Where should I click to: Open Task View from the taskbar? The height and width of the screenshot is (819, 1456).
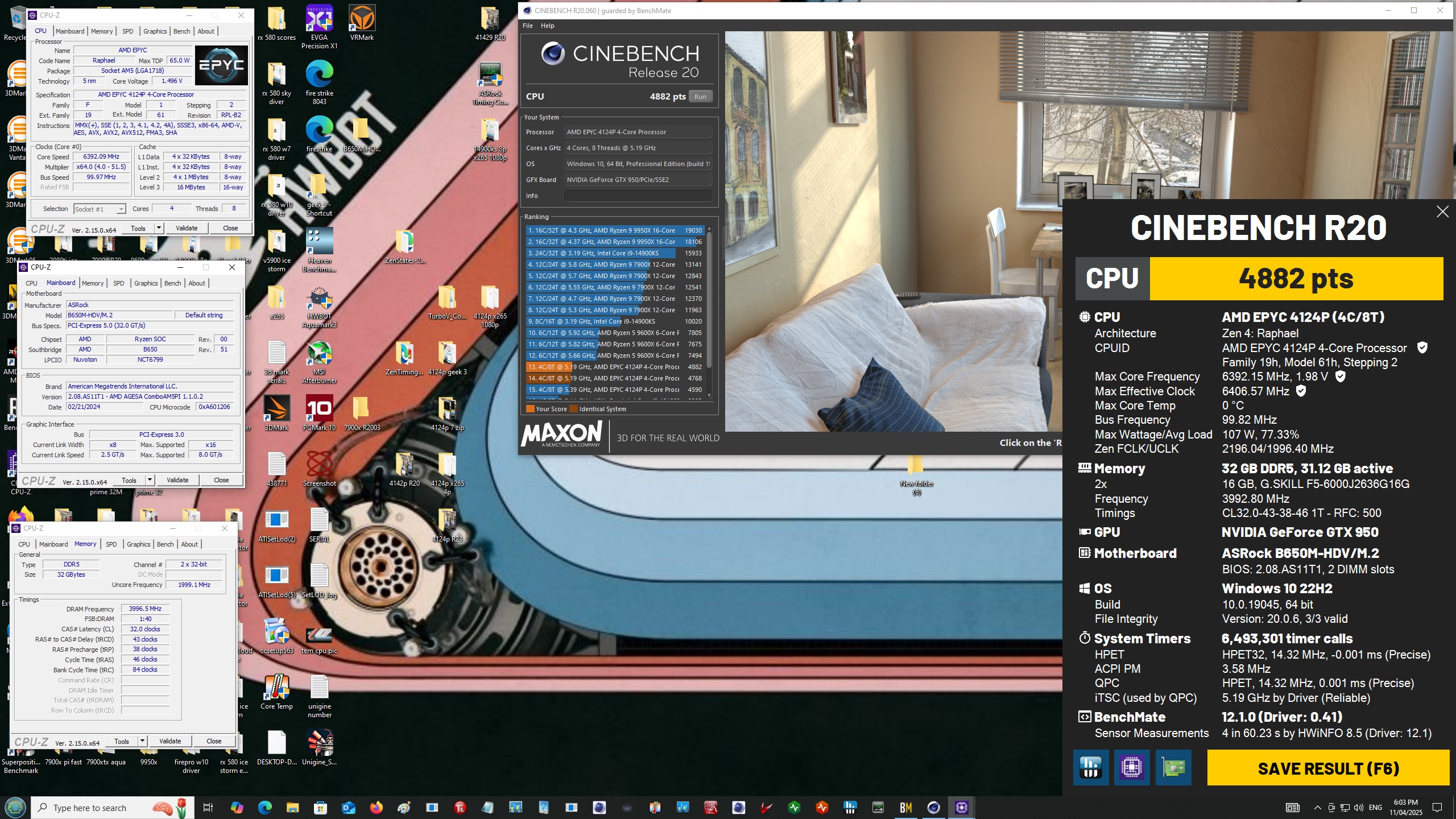click(208, 808)
